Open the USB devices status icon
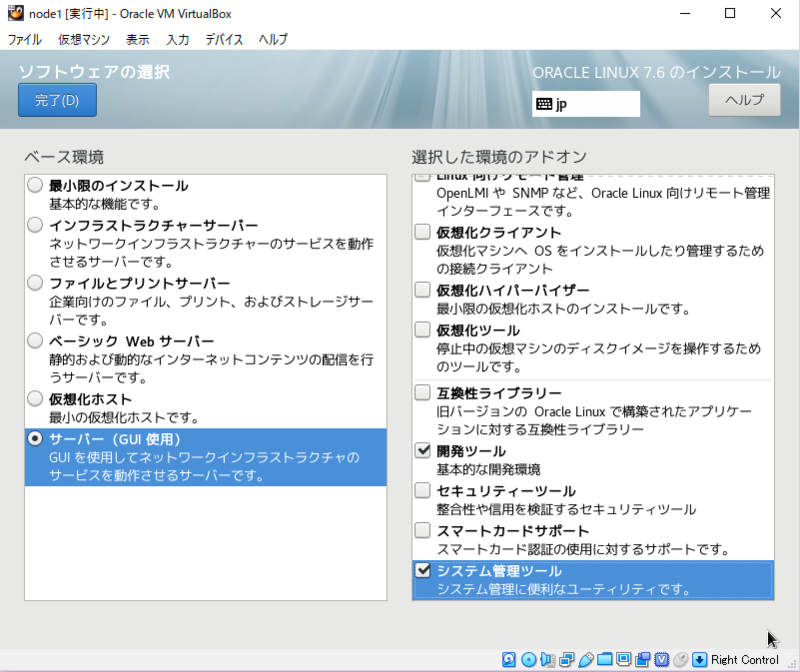 point(586,660)
